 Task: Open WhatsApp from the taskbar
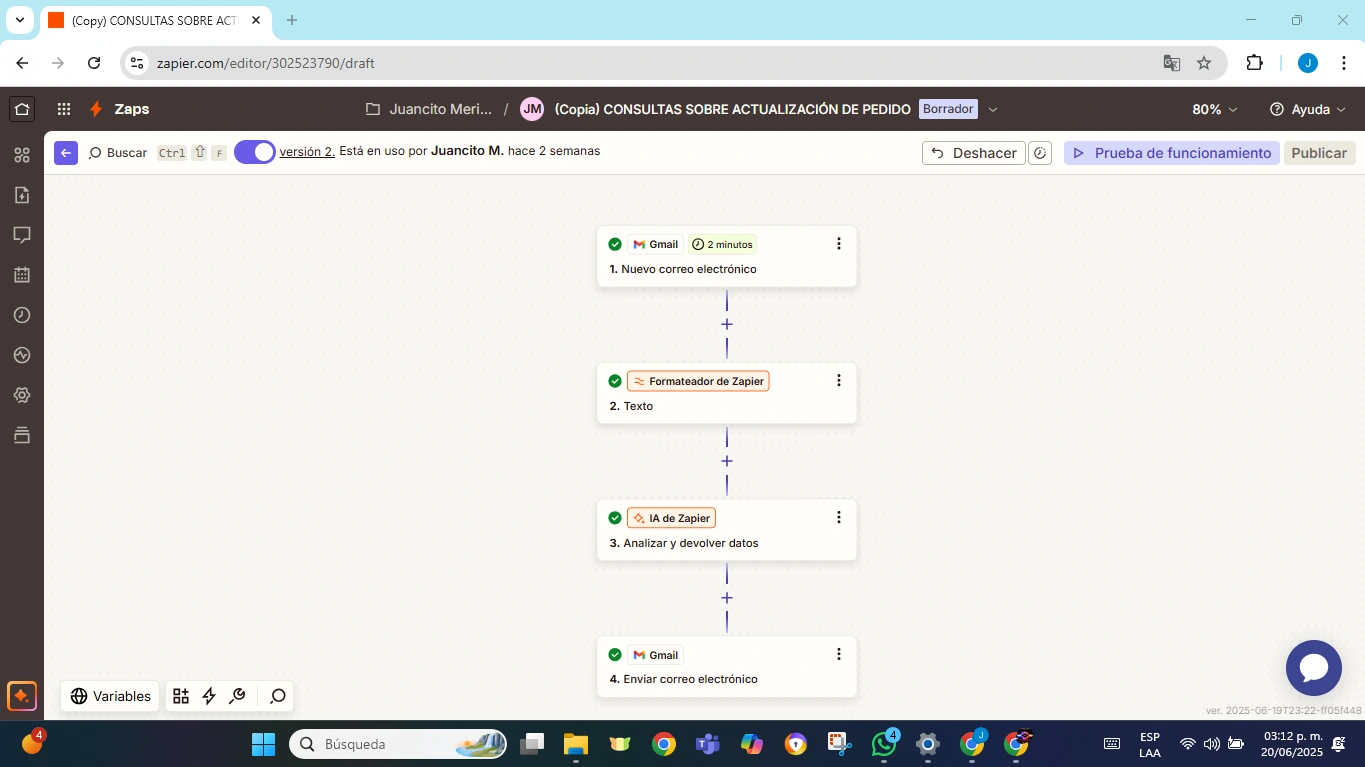click(884, 744)
